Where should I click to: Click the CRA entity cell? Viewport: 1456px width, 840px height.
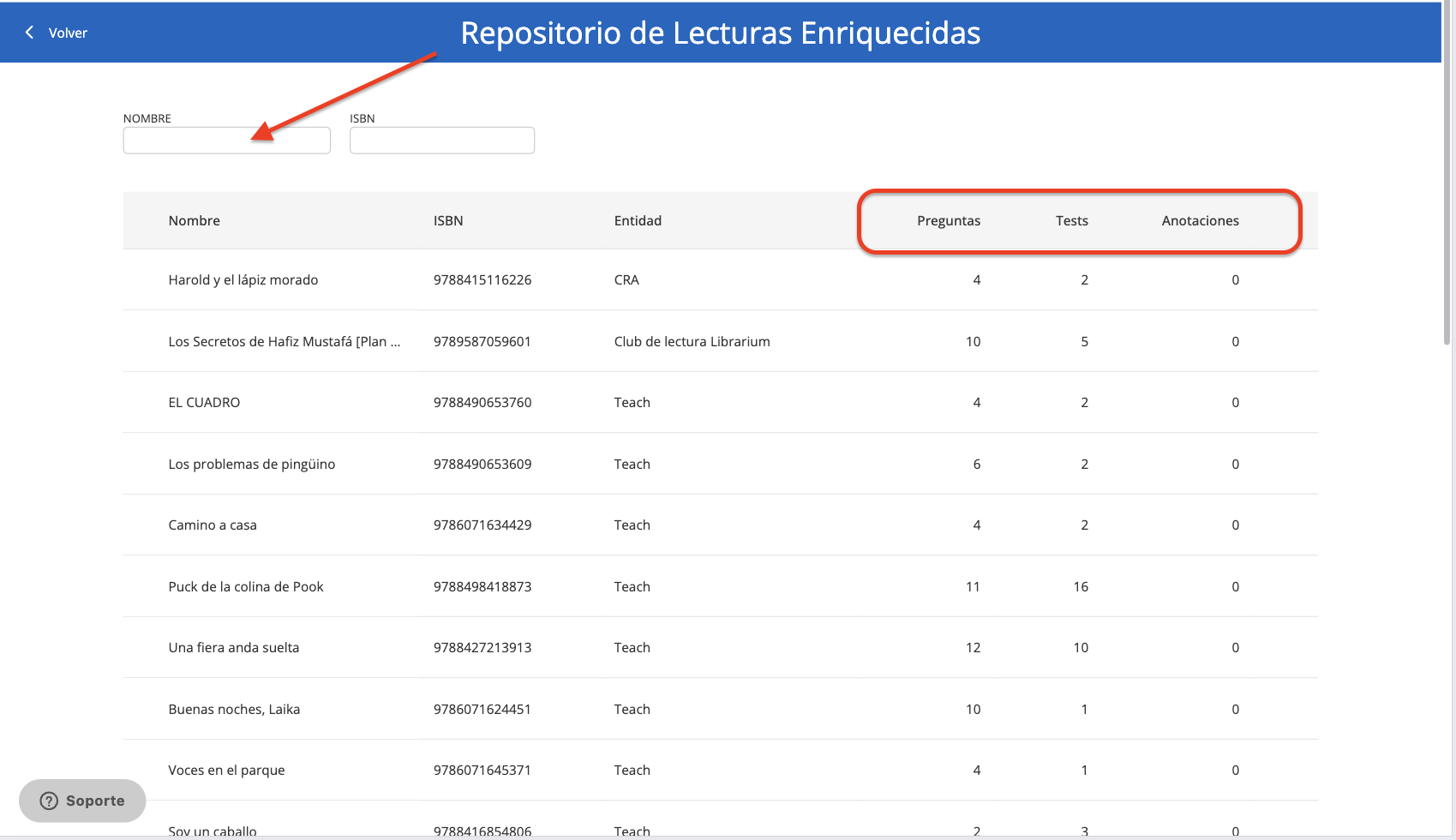click(626, 280)
